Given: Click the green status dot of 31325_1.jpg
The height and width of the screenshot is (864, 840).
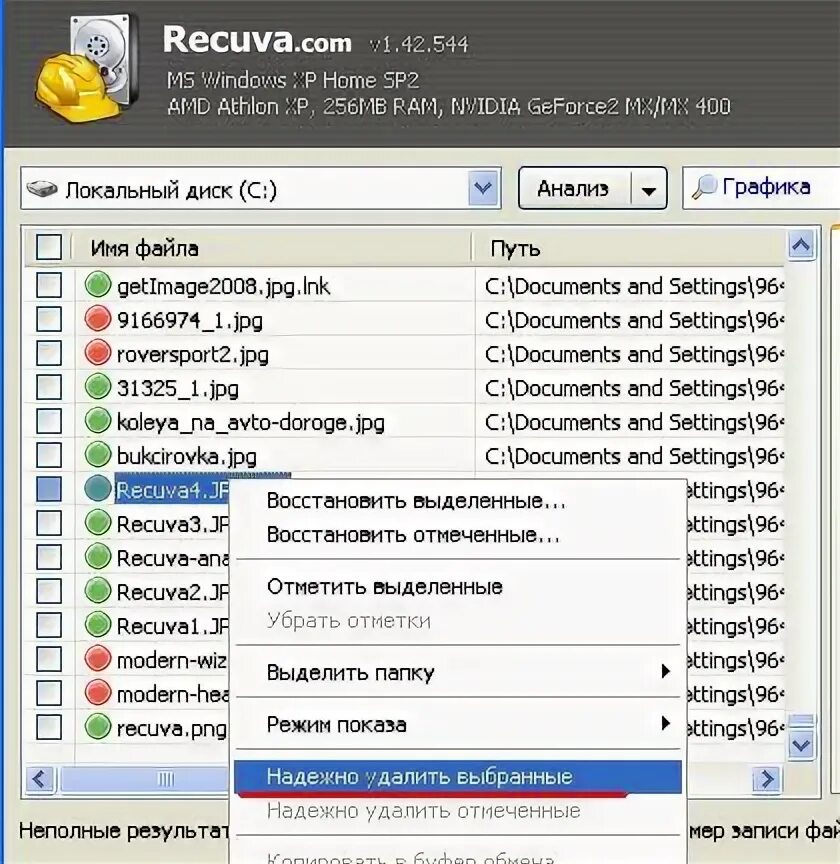Looking at the screenshot, I should pyautogui.click(x=98, y=387).
